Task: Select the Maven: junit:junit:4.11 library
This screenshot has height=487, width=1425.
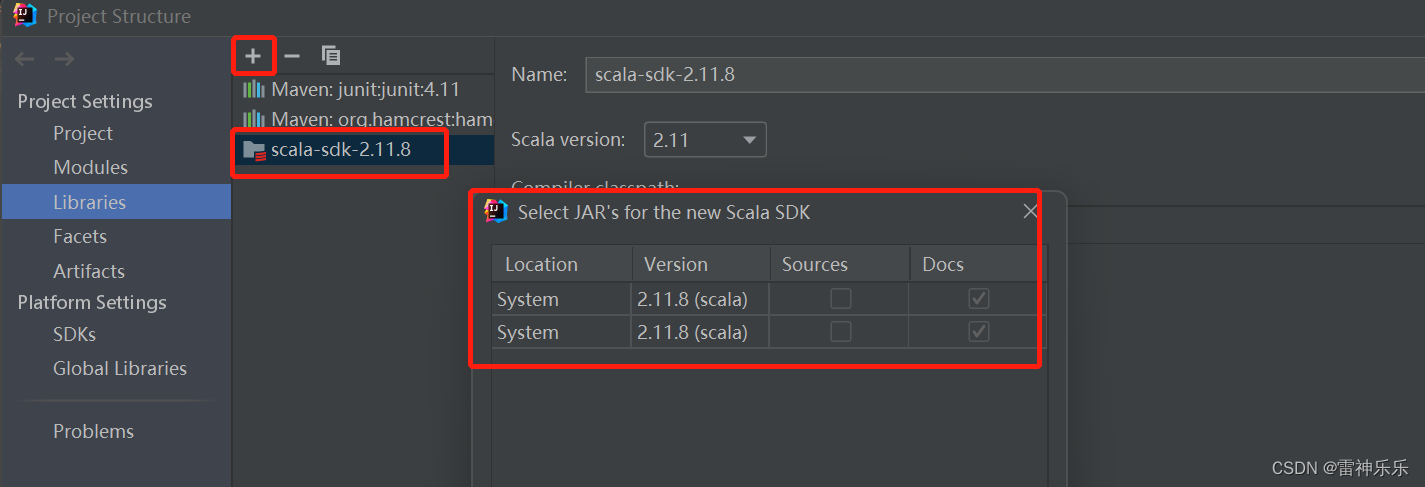Action: point(364,89)
